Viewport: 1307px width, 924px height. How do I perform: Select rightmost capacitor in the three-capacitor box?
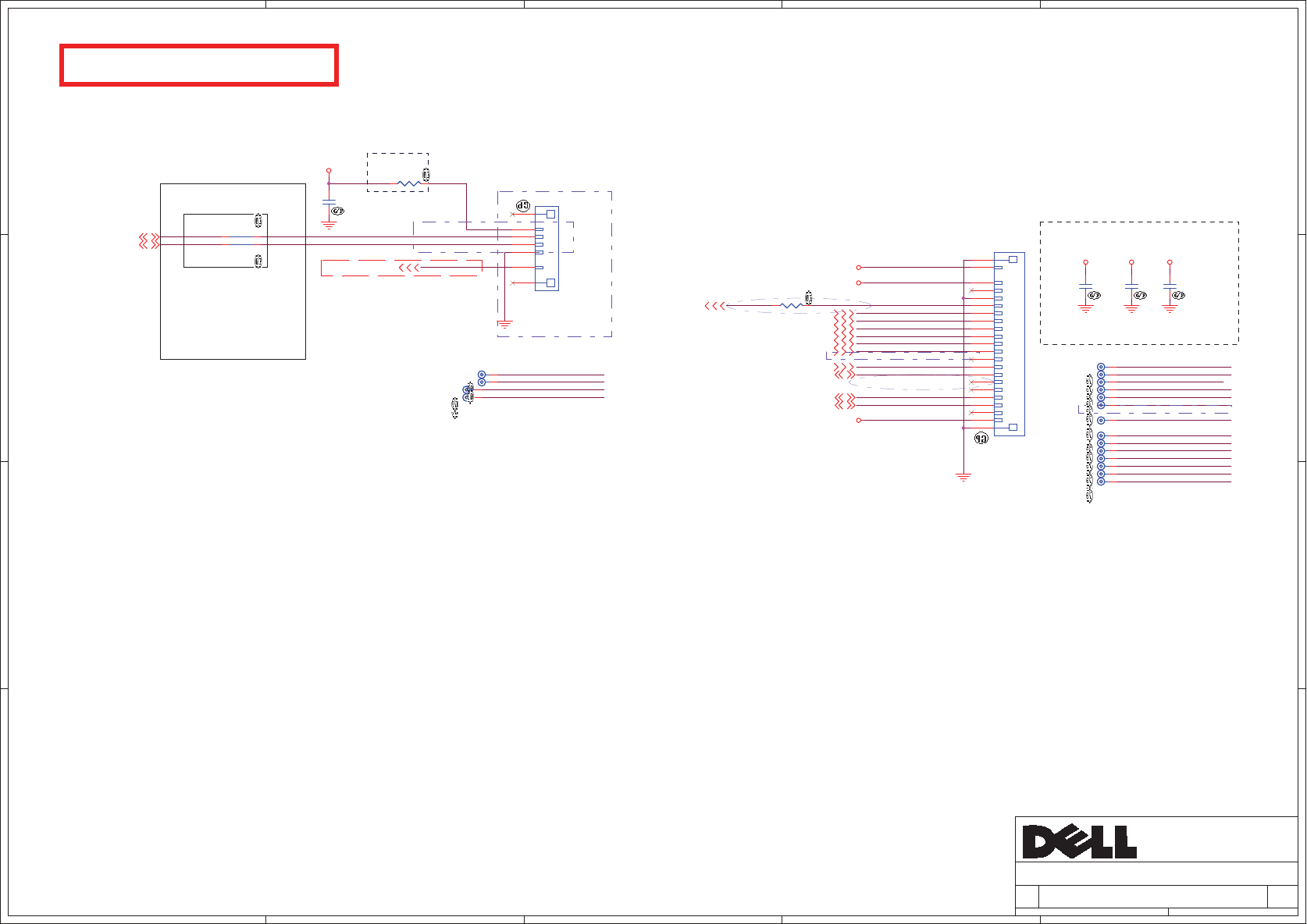click(1170, 286)
